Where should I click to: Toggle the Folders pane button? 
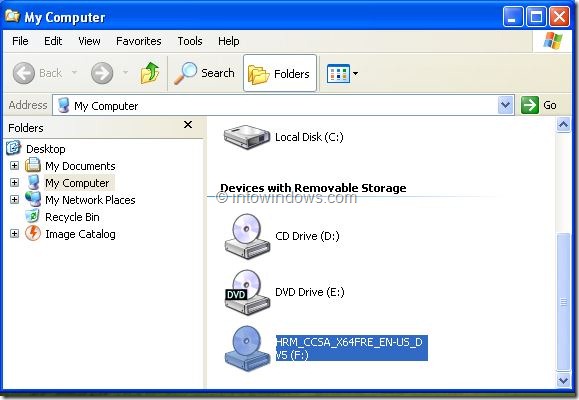point(280,73)
